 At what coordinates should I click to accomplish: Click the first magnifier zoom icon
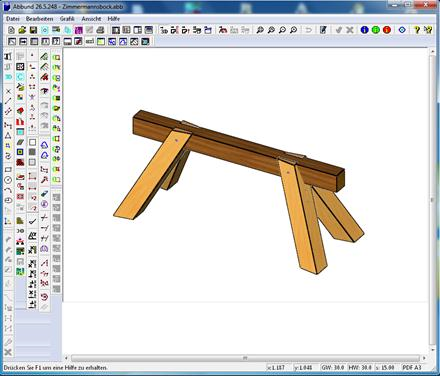tap(260, 30)
